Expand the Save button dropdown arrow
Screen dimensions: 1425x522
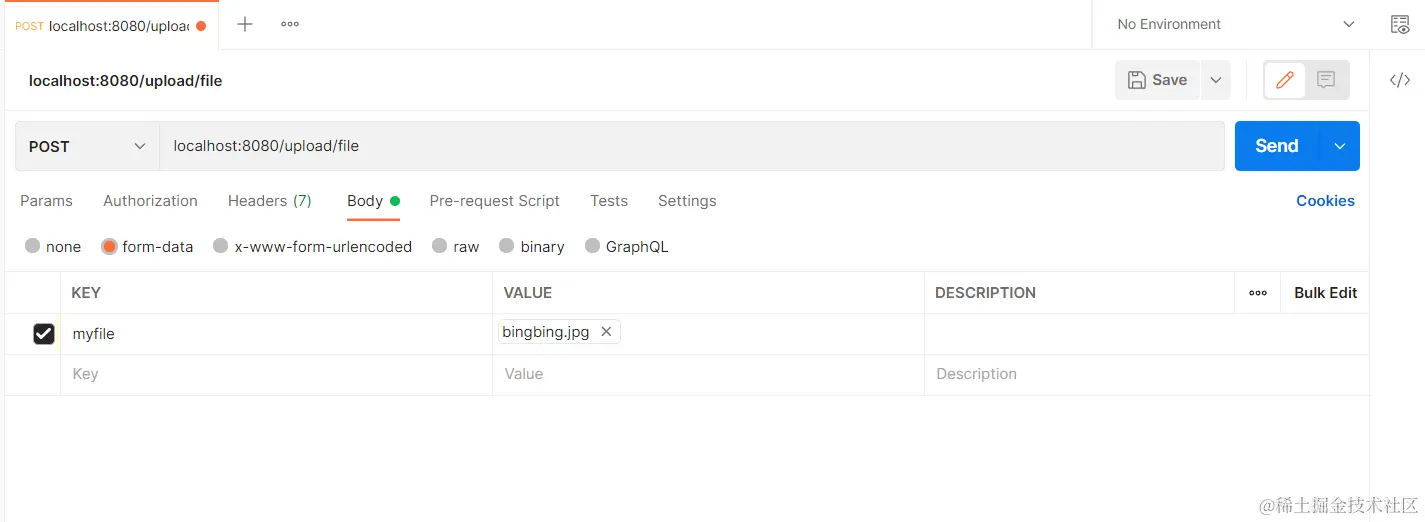[x=1215, y=80]
